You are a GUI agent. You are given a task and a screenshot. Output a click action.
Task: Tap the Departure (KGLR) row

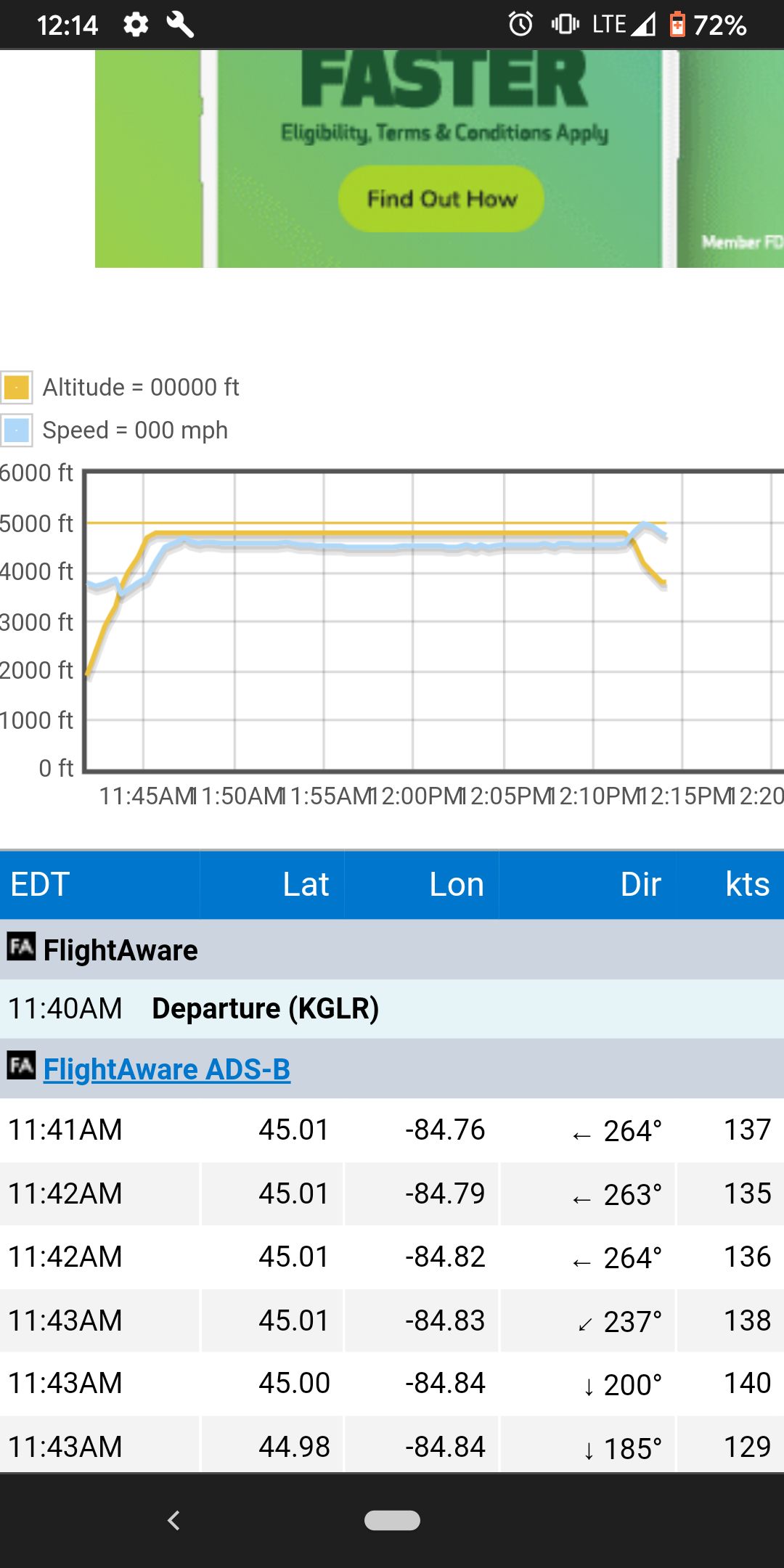coord(392,1009)
